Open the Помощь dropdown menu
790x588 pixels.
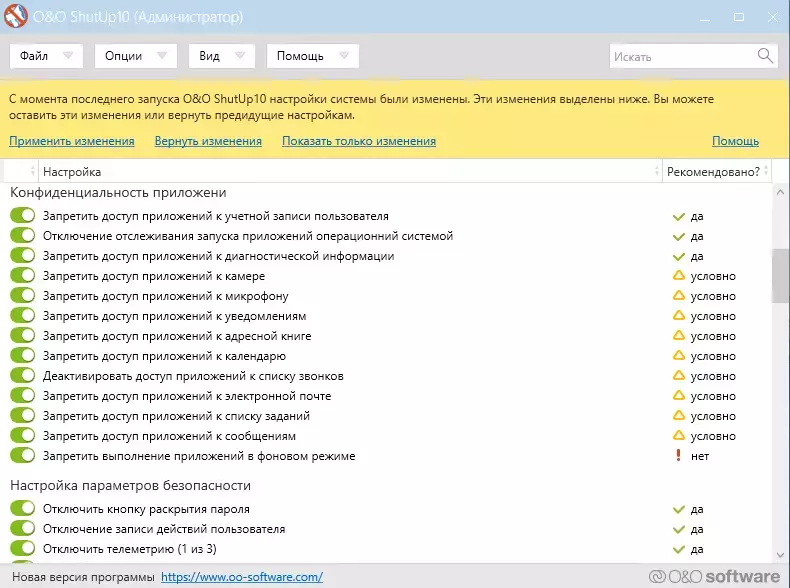pyautogui.click(x=313, y=56)
